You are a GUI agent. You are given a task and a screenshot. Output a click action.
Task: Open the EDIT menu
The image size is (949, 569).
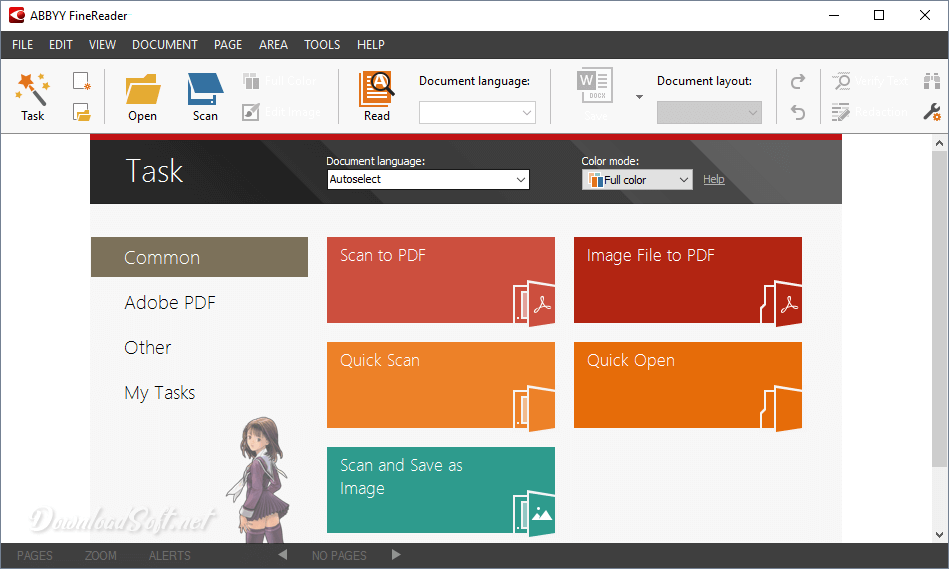tap(61, 45)
